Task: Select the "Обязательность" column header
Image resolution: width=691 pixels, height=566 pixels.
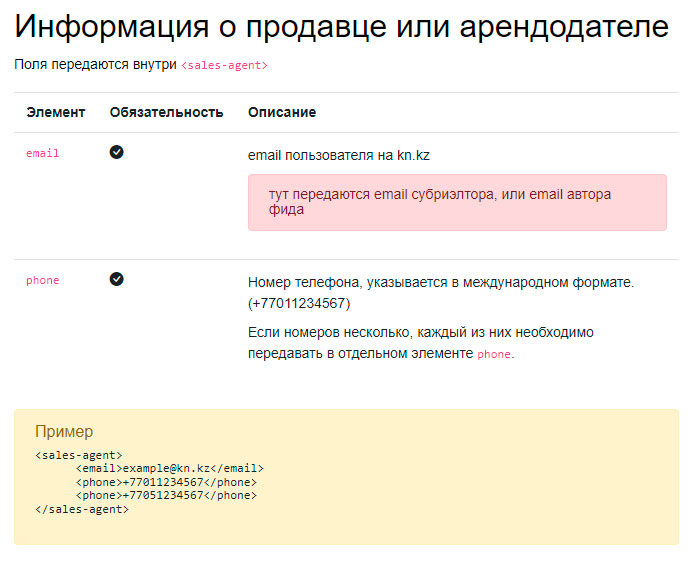Action: [166, 112]
